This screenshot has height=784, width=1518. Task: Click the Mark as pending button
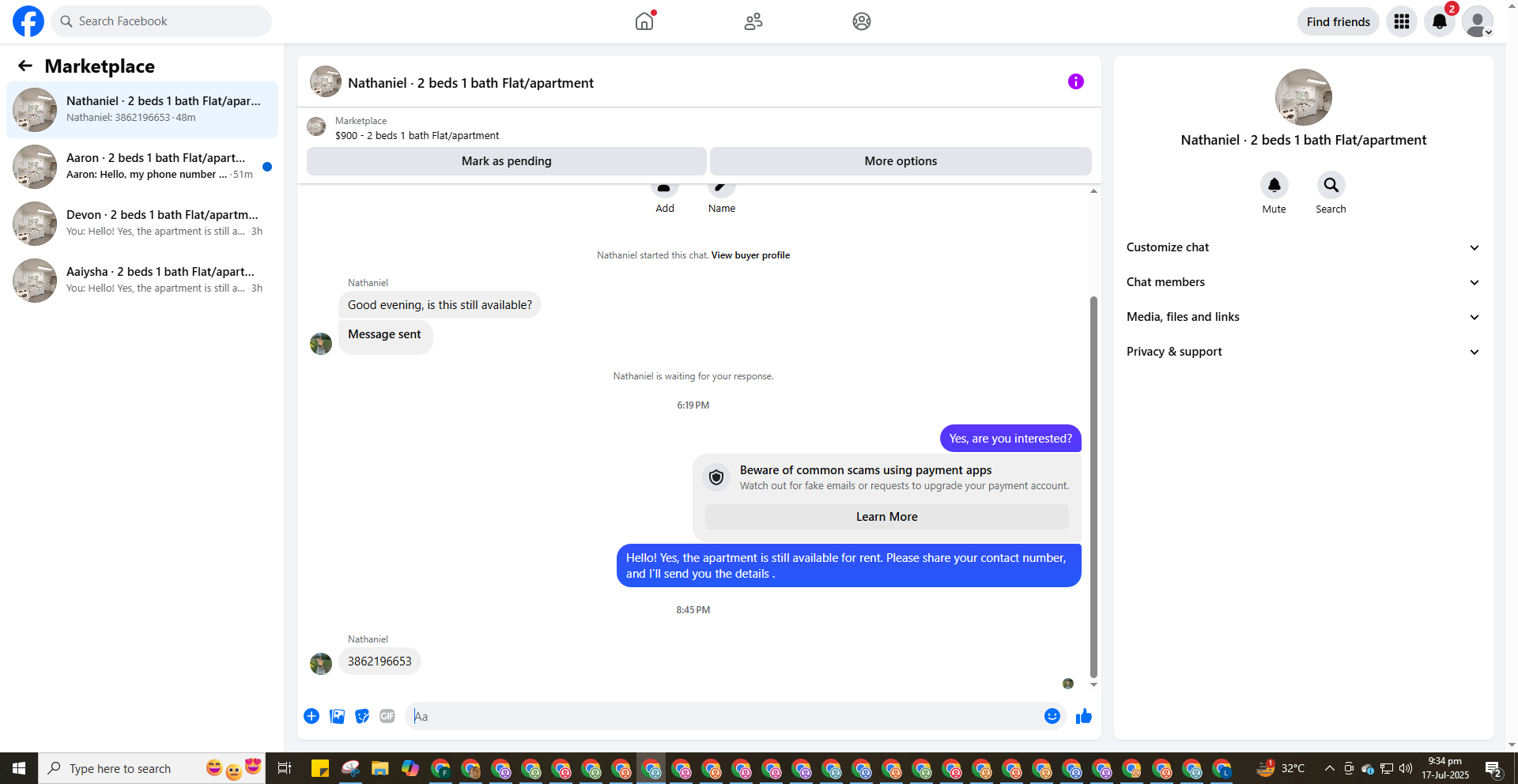[507, 161]
